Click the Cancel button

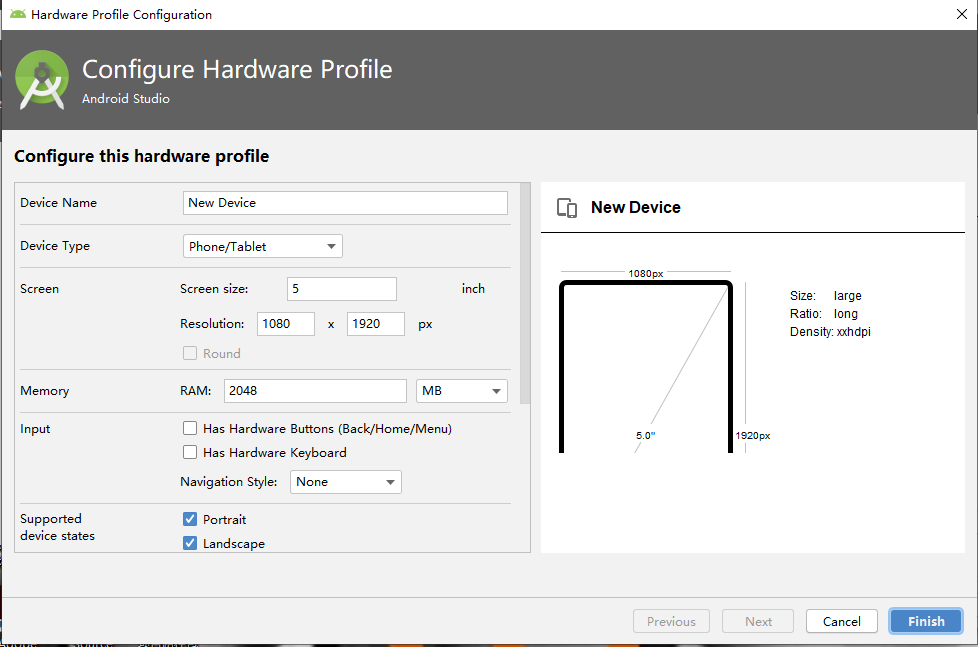(x=841, y=621)
